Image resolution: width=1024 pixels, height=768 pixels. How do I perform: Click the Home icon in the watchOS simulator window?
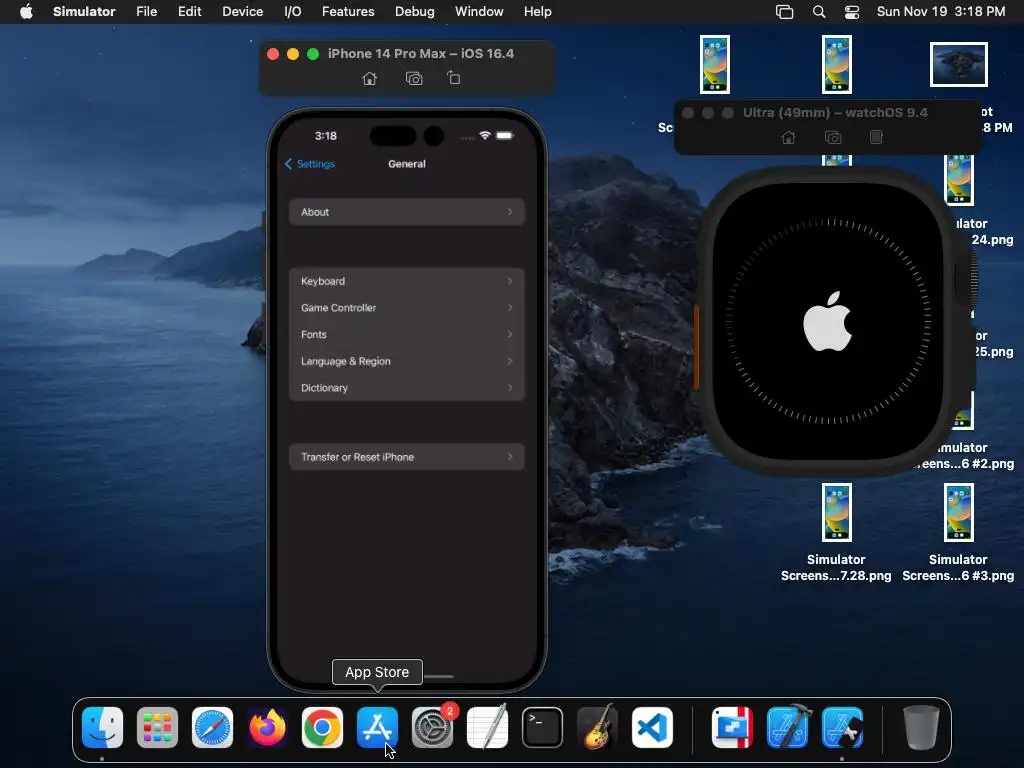tap(788, 137)
